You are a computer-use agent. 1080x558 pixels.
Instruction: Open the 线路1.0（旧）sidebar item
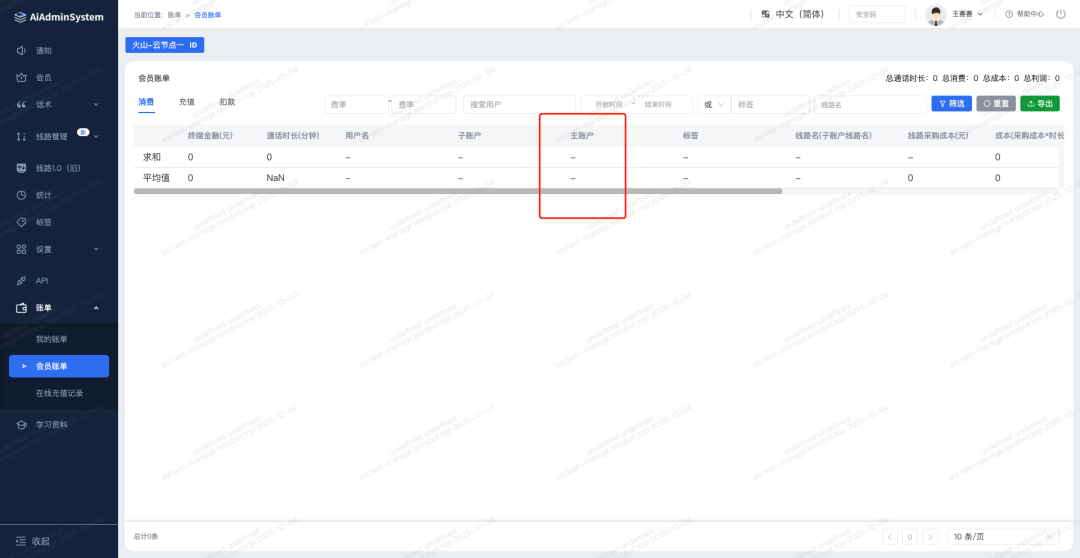57,168
